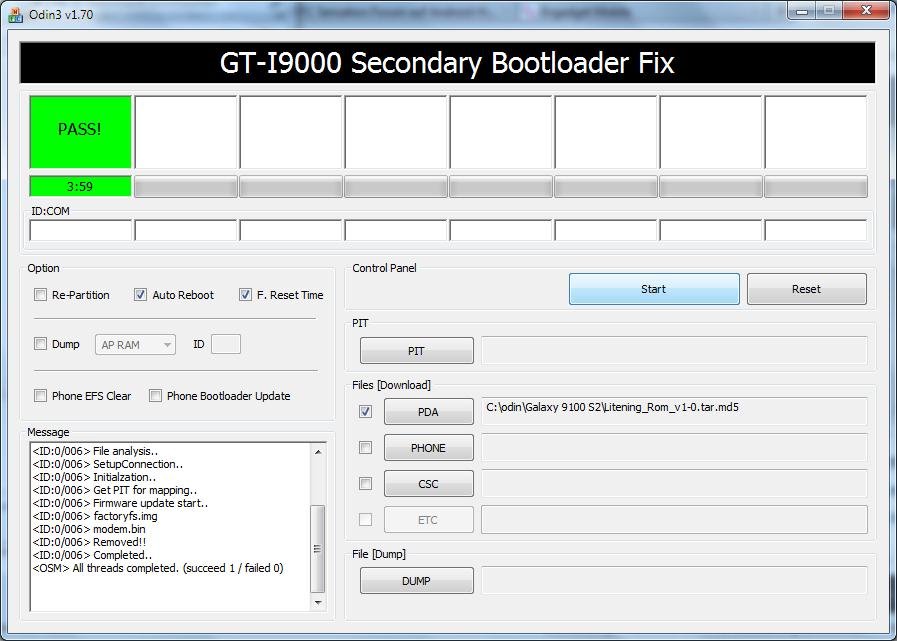Select the "Removed!!" log line

pyautogui.click(x=90, y=542)
